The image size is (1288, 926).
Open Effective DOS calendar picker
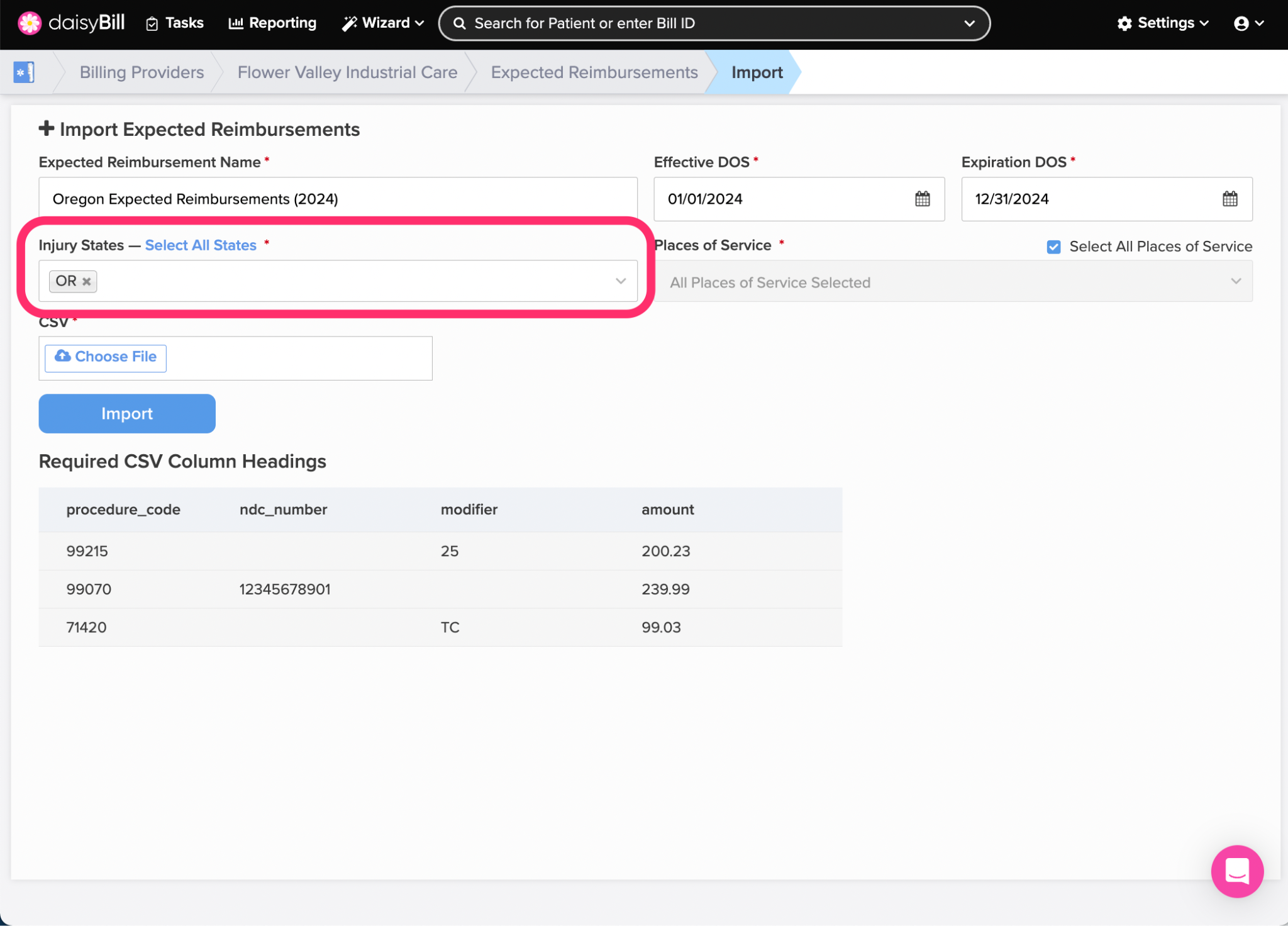click(x=922, y=199)
